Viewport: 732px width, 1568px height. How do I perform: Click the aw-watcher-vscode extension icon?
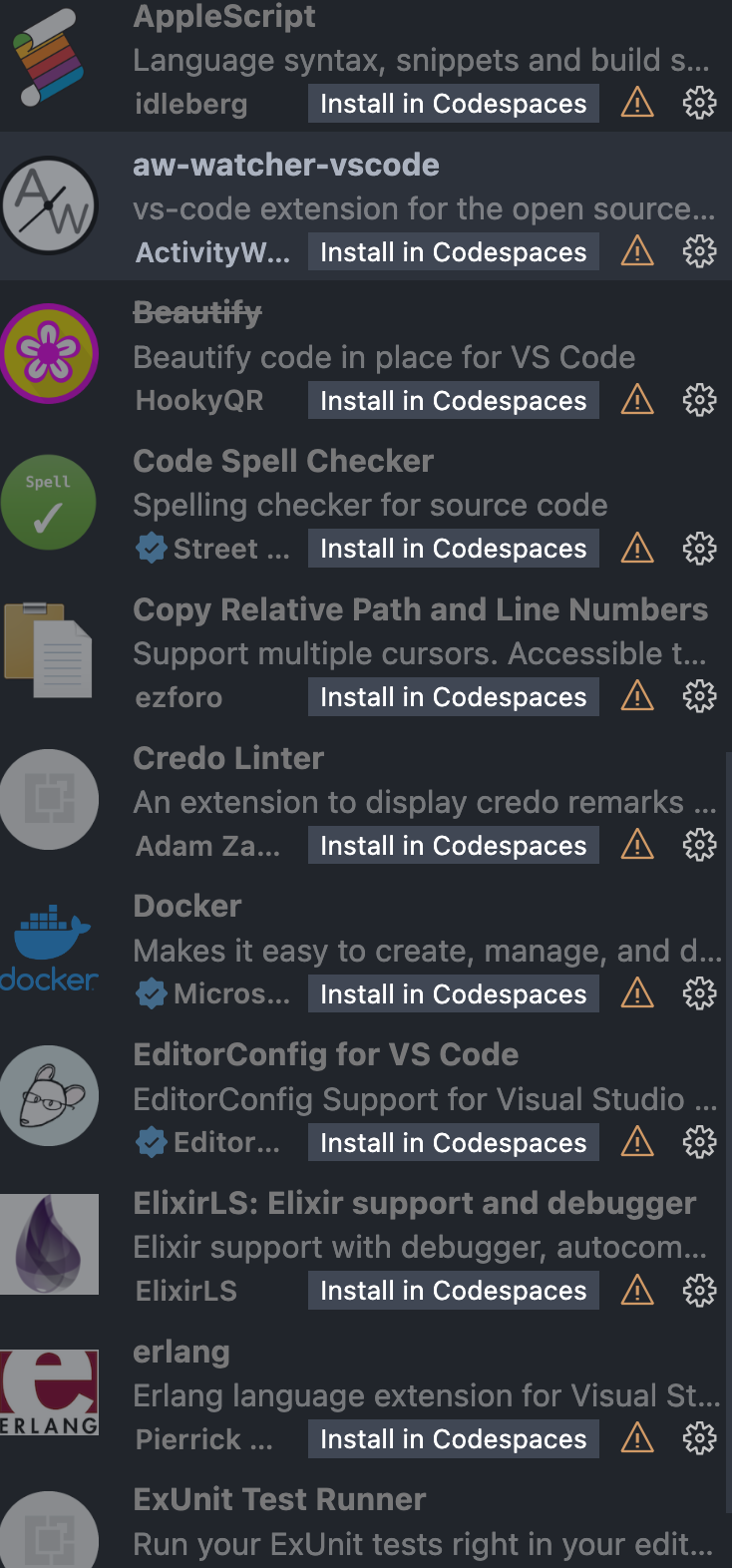tap(49, 205)
